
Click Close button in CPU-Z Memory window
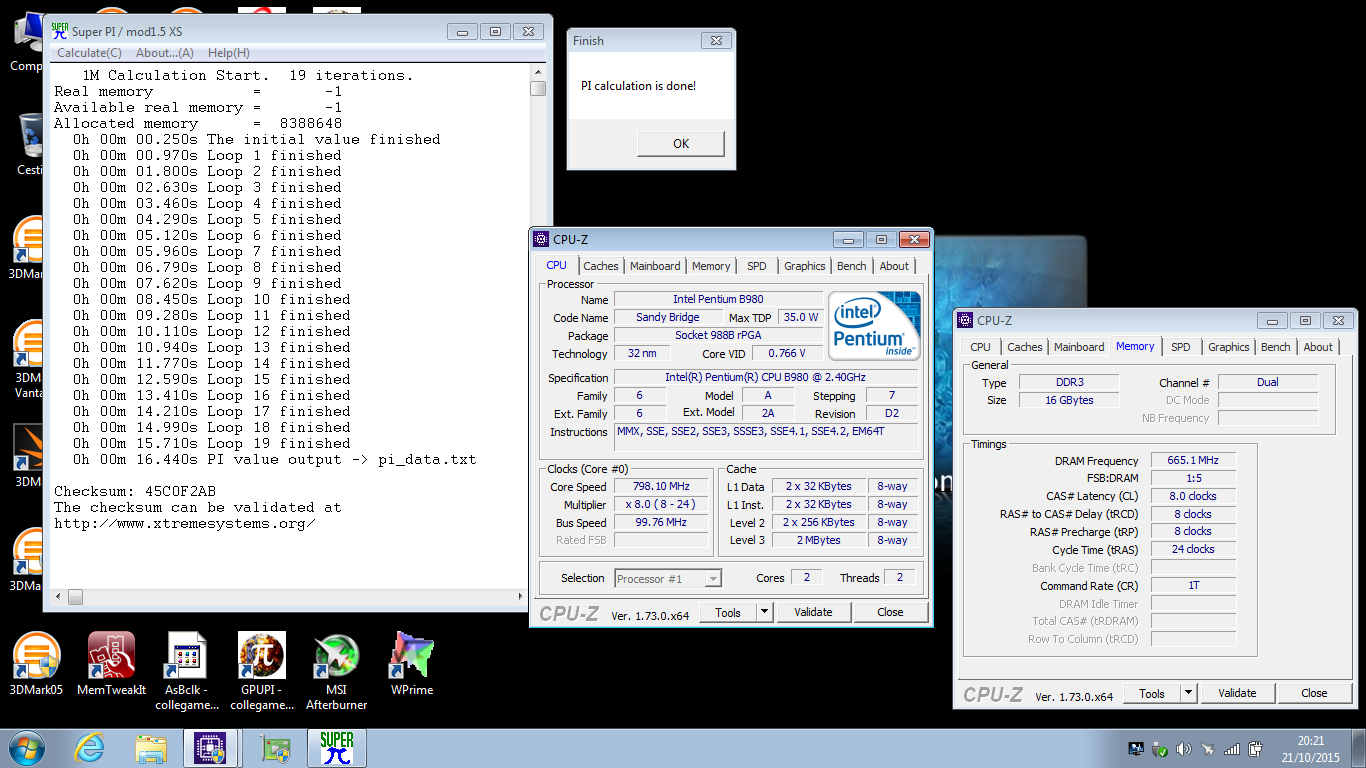[x=1314, y=693]
